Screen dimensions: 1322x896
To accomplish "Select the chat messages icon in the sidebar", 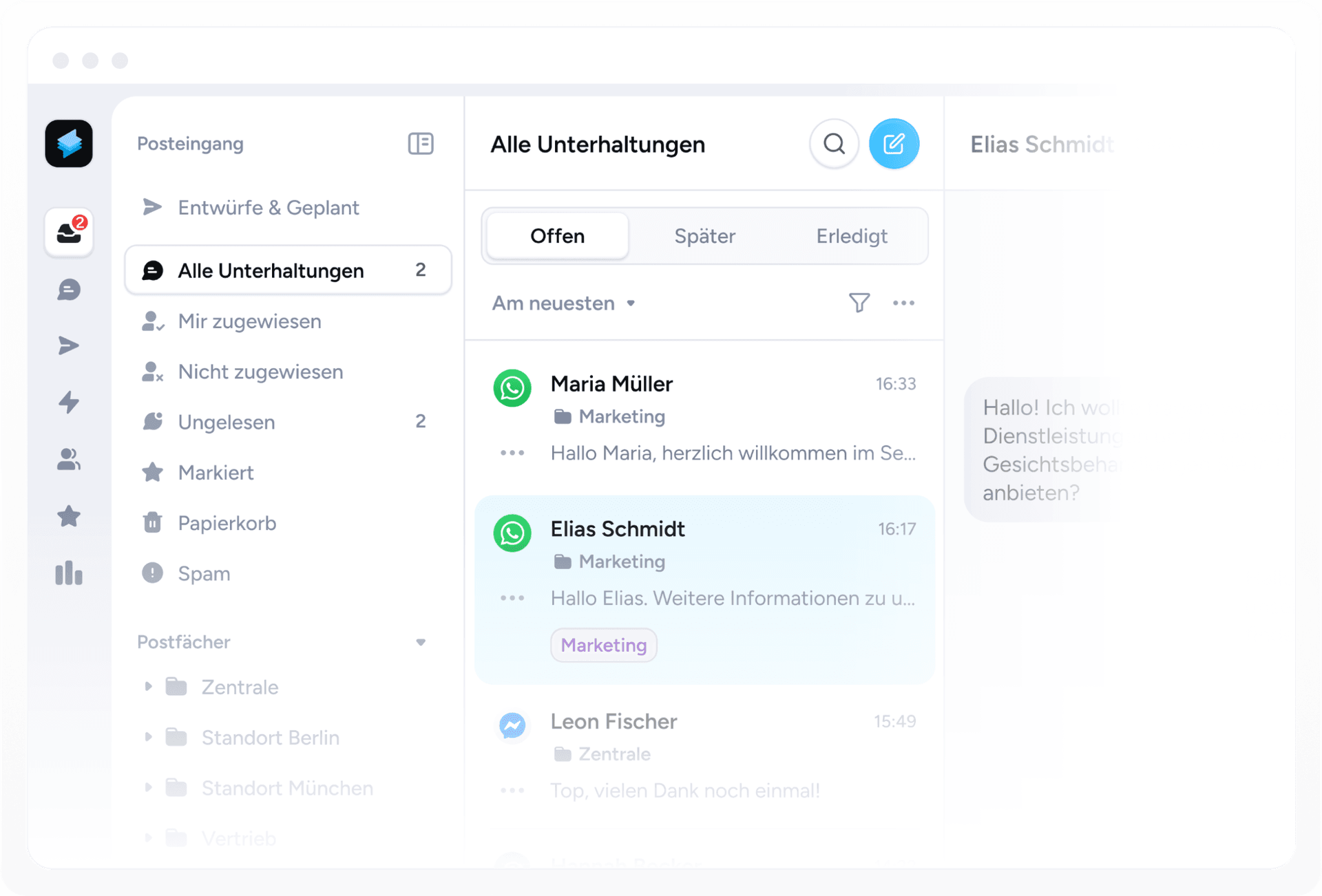I will [69, 290].
